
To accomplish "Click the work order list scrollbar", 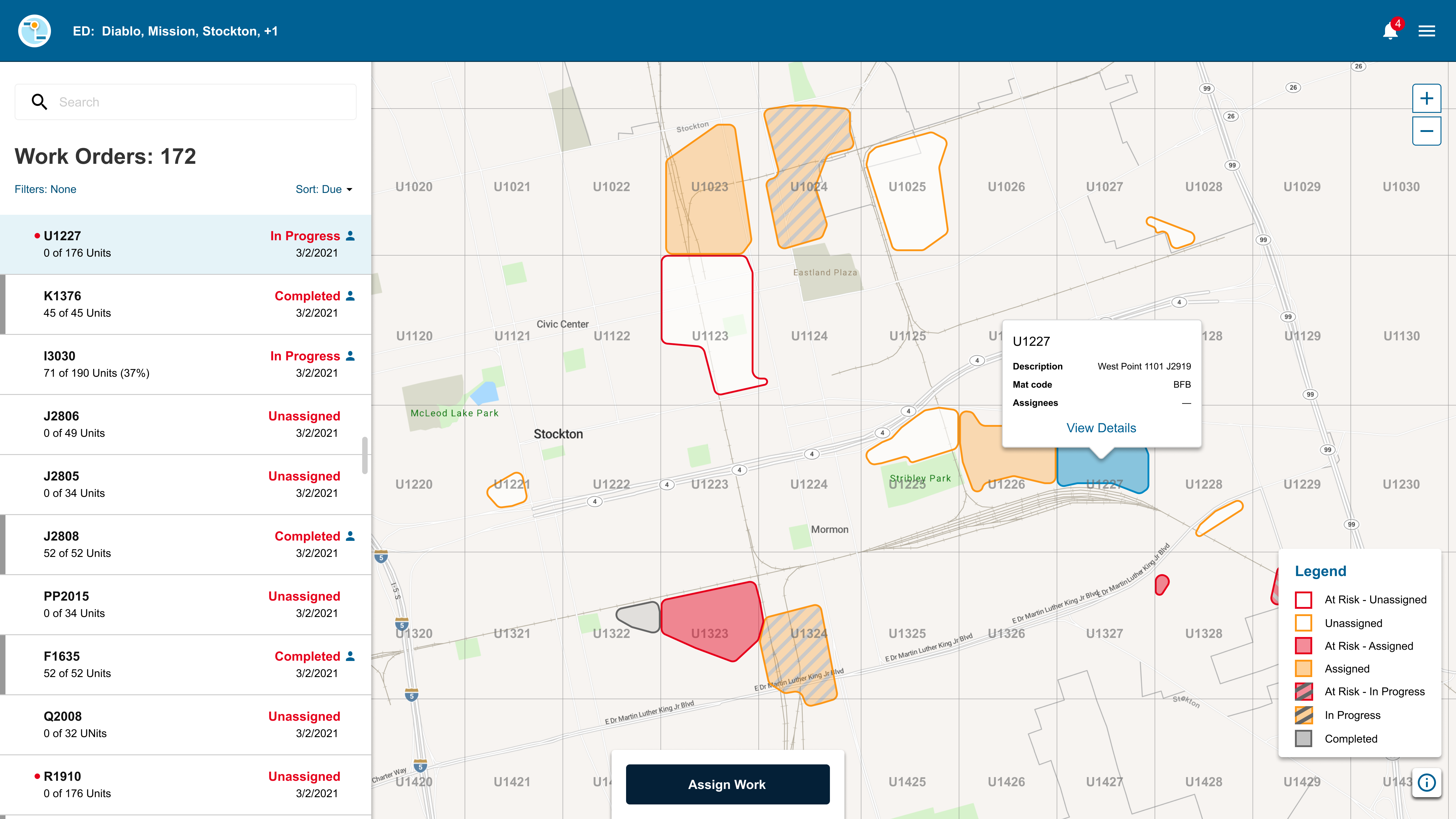I will tap(365, 455).
